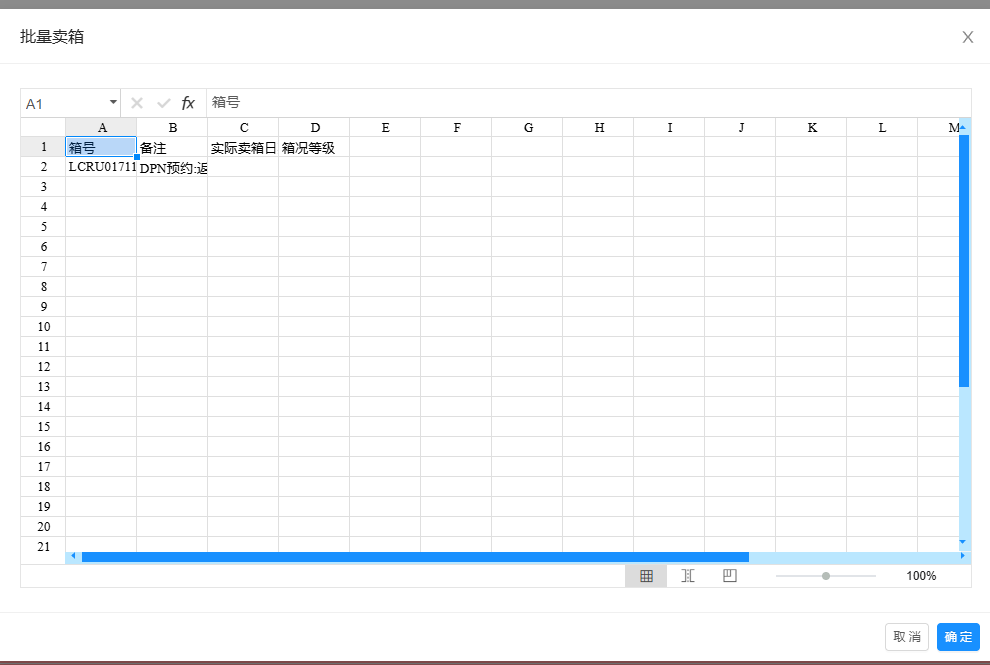Image resolution: width=990 pixels, height=665 pixels.
Task: Select the 箱况等级 header cell
Action: [x=314, y=147]
